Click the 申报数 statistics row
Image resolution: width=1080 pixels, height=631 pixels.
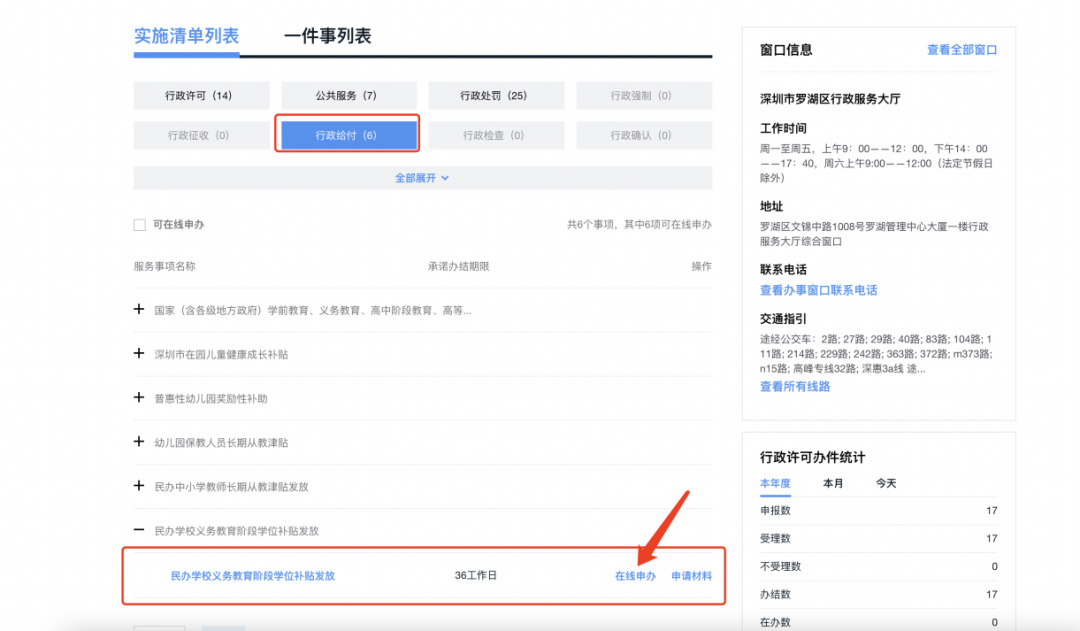[x=878, y=510]
